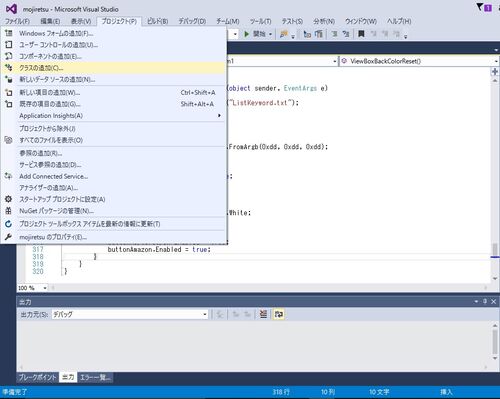Open the 分析(N) menu
Viewport: 500px width, 399px height.
(324, 21)
